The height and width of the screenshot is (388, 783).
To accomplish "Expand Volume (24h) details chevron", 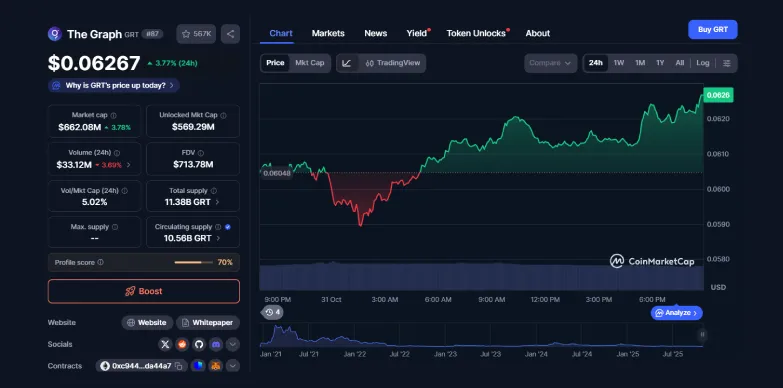I will 128,165.
